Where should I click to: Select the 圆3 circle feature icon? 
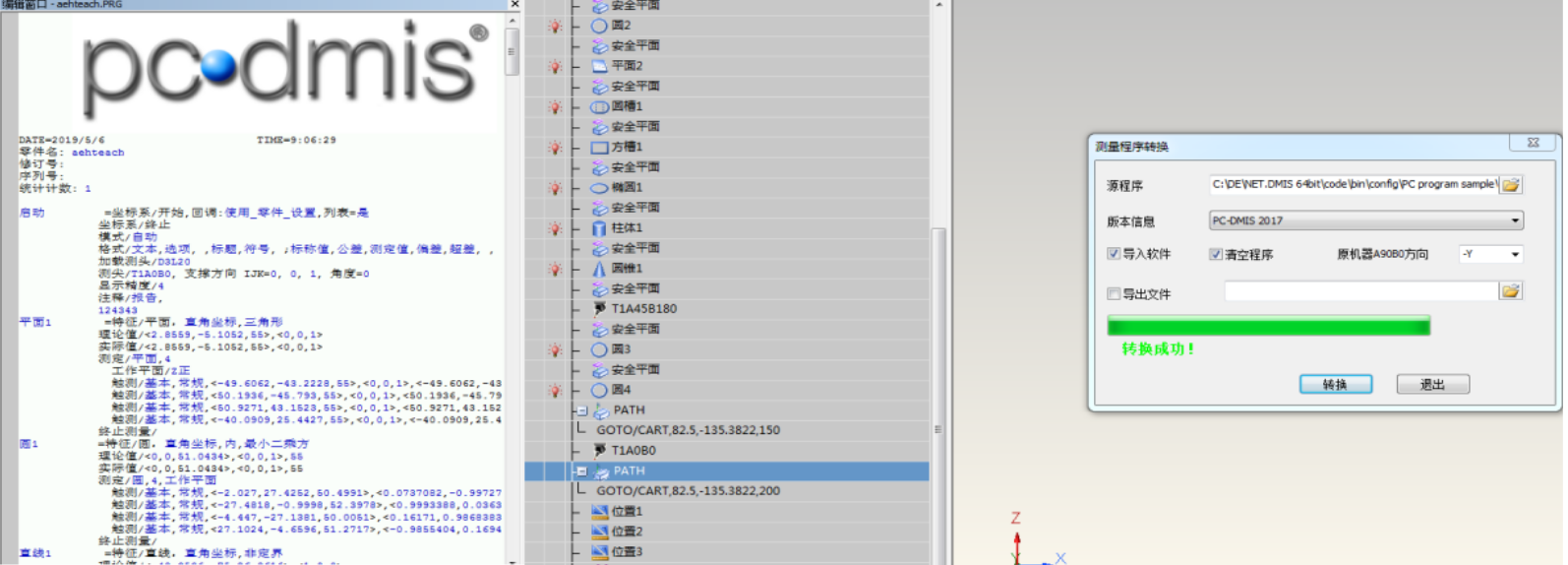pyautogui.click(x=599, y=349)
